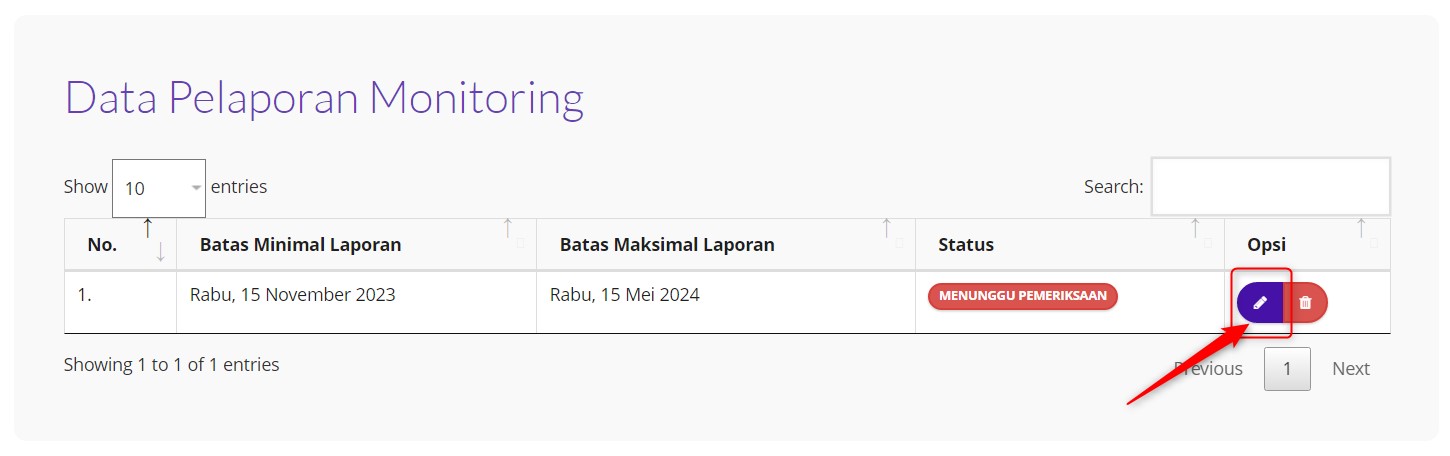
Task: Select page 1 in pagination
Action: [1287, 369]
